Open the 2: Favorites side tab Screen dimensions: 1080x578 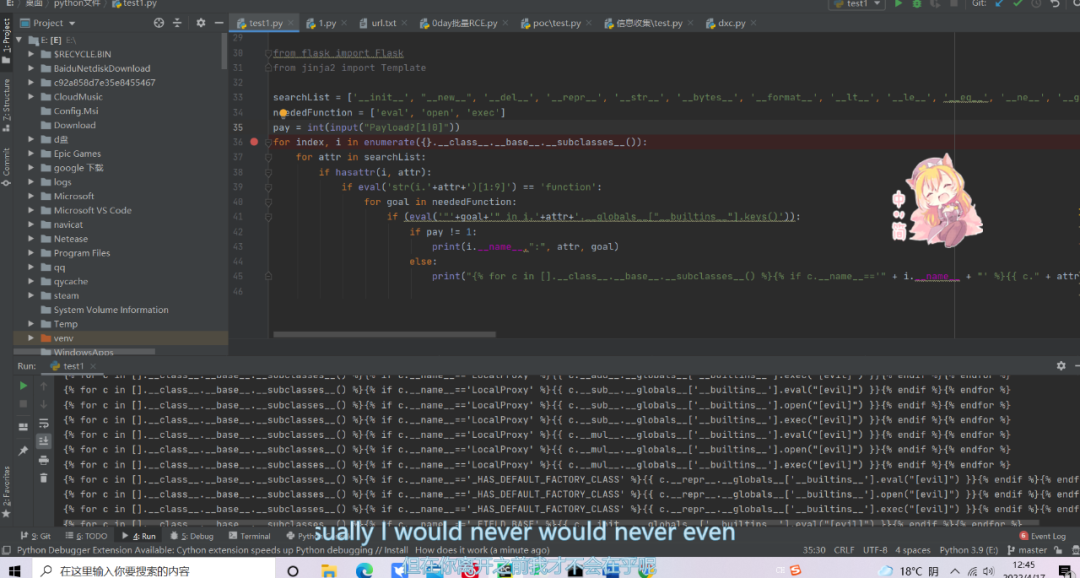coord(6,491)
